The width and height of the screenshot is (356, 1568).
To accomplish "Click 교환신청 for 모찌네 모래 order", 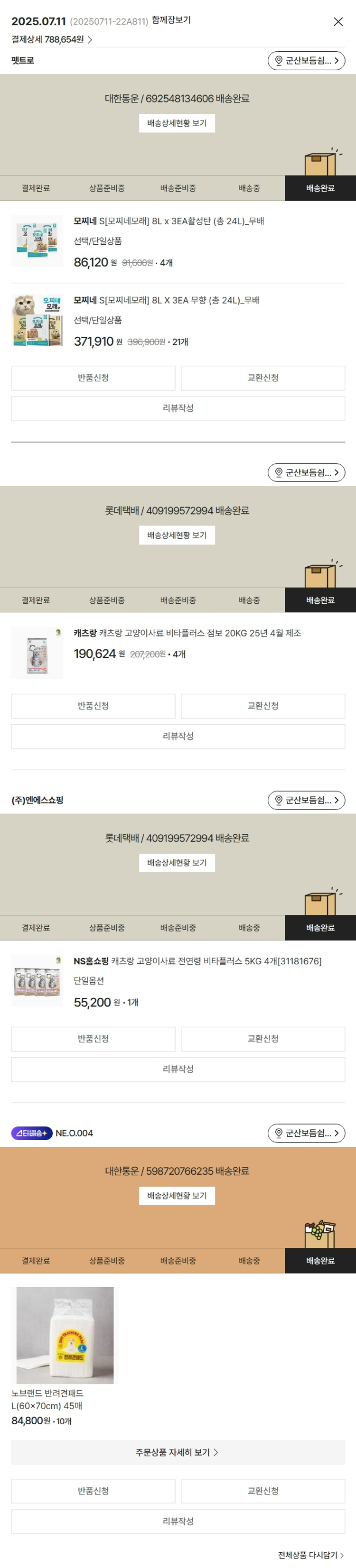I will point(263,378).
